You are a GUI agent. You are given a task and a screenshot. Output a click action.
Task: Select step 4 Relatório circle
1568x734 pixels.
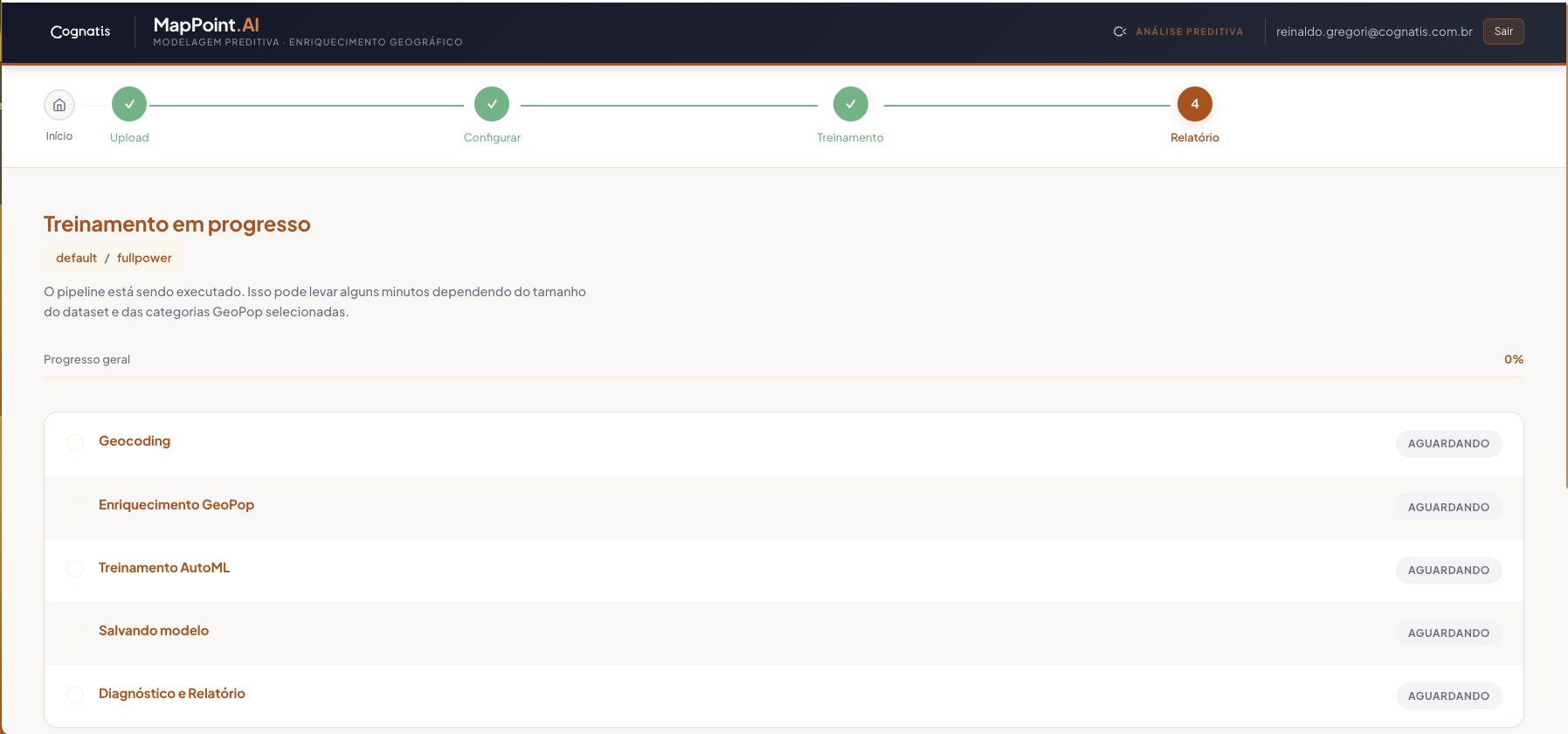coord(1195,104)
